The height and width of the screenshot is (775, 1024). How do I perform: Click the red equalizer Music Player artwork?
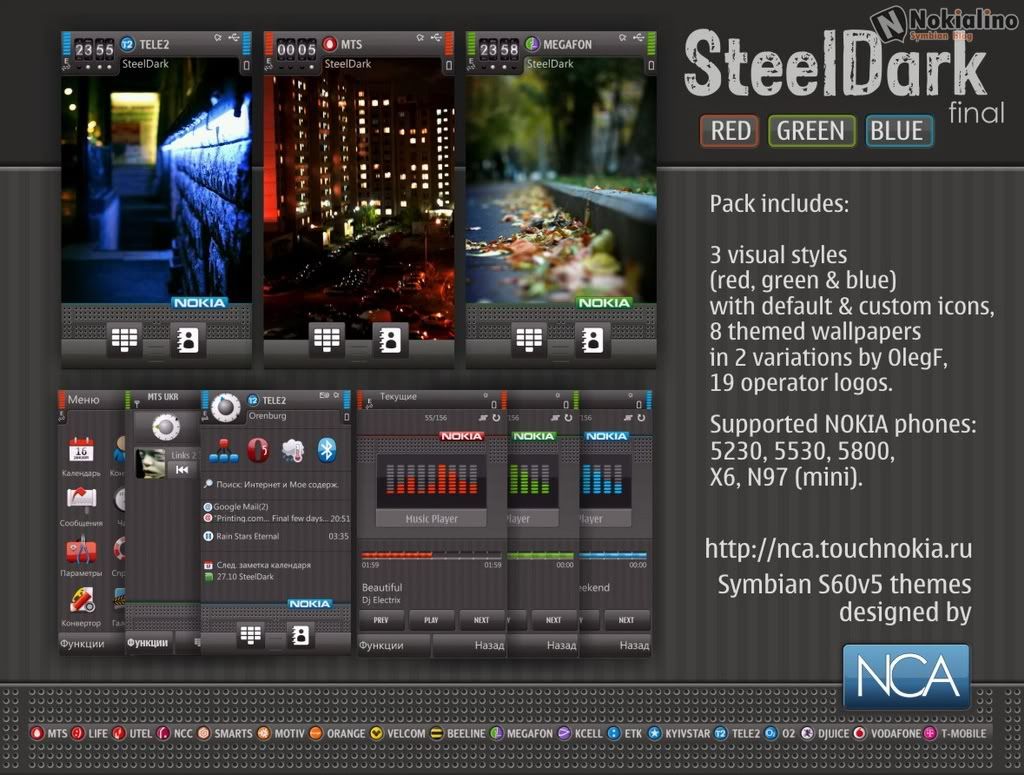coord(431,481)
